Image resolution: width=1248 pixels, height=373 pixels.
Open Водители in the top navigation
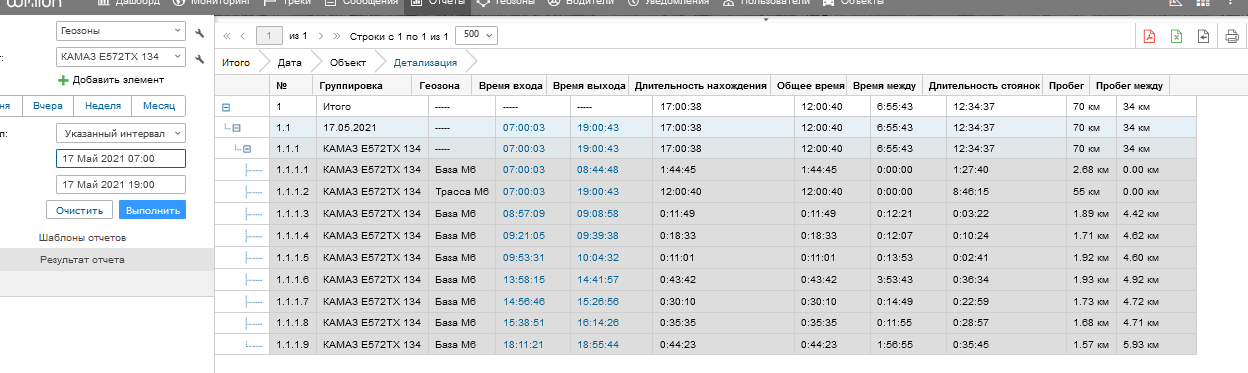(582, 4)
